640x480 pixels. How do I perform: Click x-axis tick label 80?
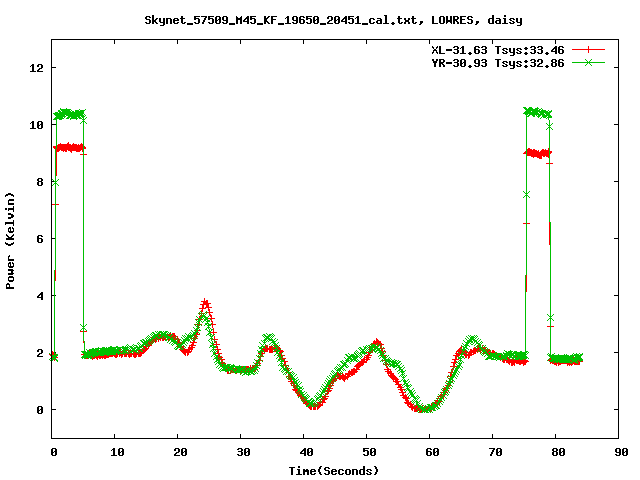coord(558,452)
